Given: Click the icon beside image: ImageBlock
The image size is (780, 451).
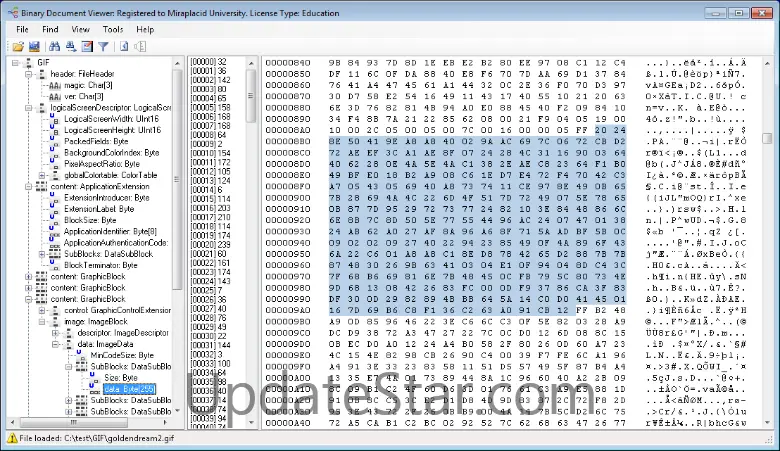Looking at the screenshot, I should coord(56,322).
